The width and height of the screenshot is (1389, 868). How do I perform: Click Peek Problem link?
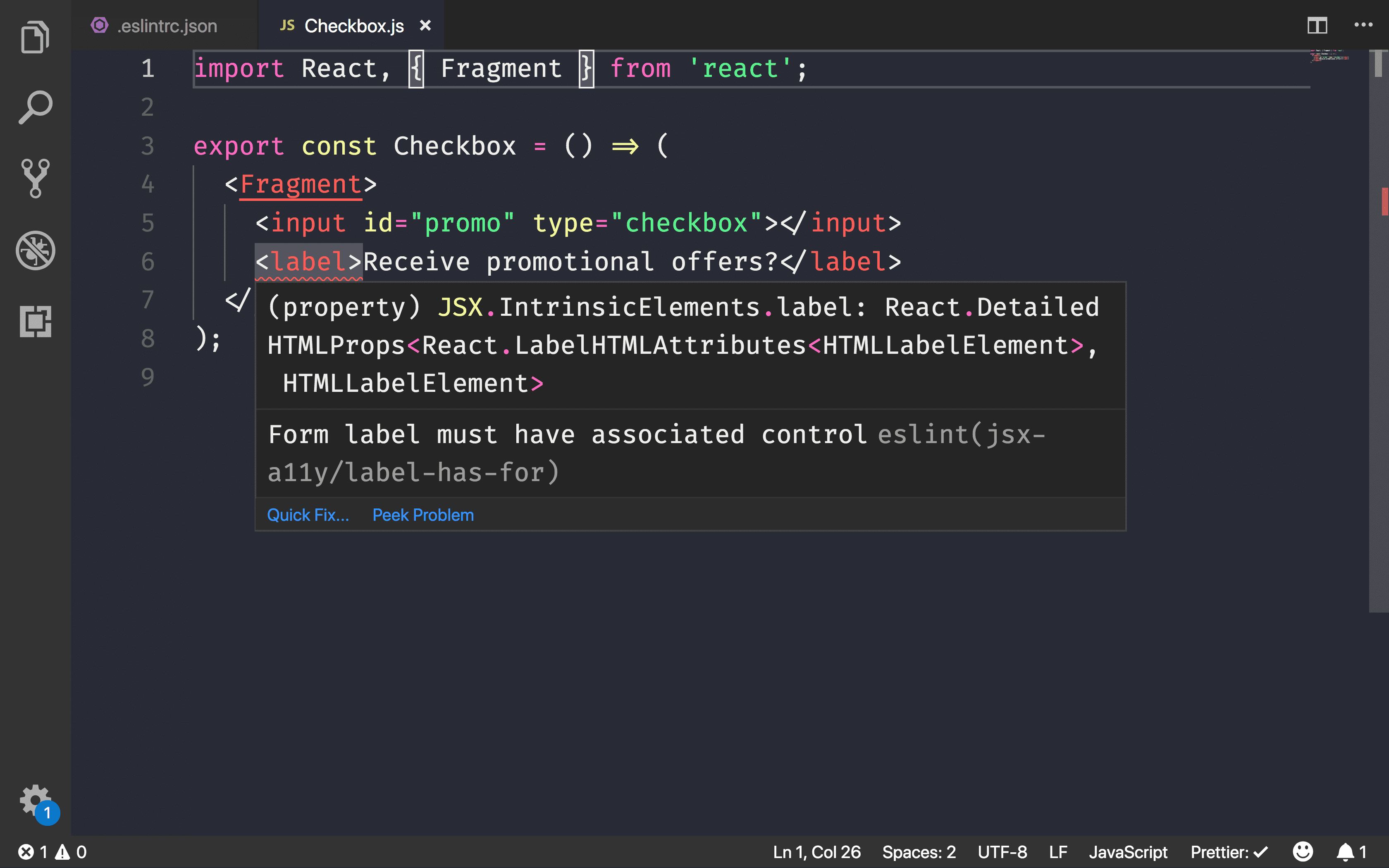423,514
